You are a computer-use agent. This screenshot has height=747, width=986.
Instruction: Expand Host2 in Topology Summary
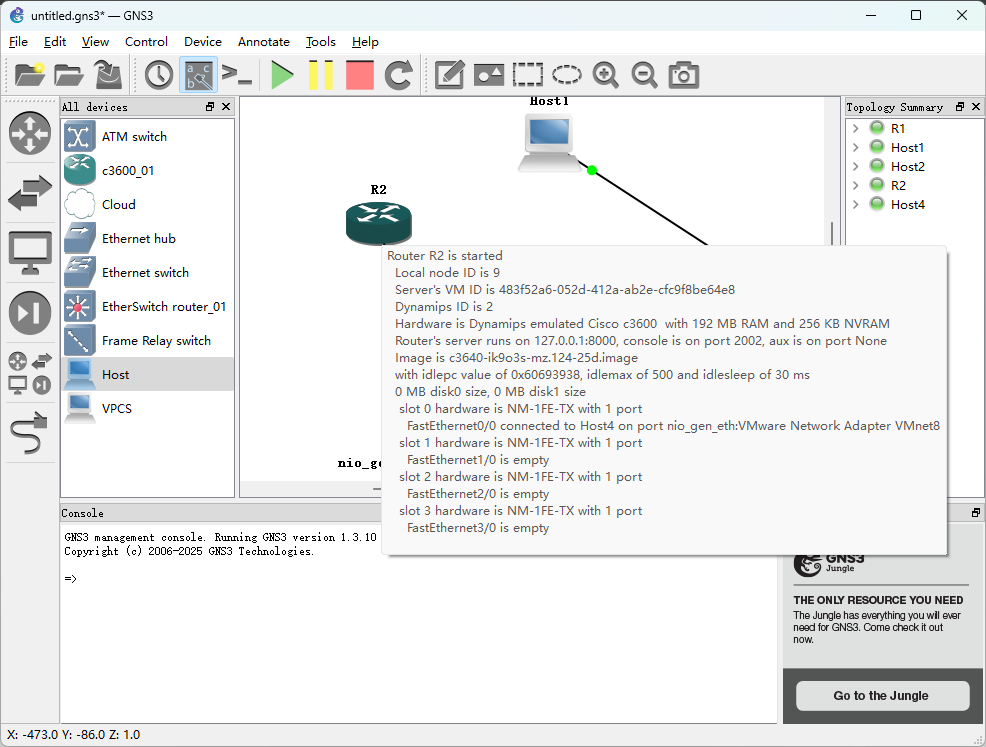coord(855,166)
